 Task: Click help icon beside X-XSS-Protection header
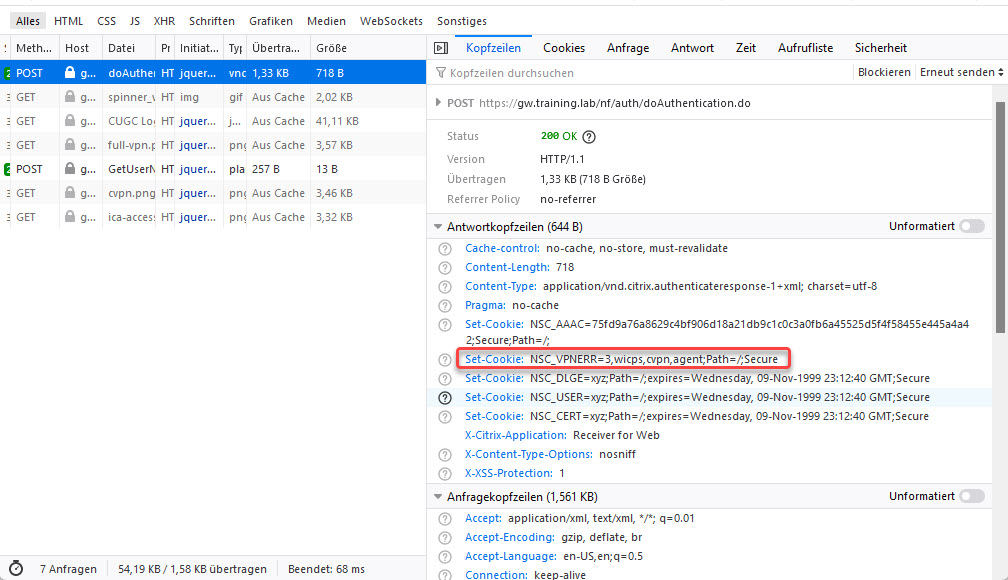coord(445,474)
